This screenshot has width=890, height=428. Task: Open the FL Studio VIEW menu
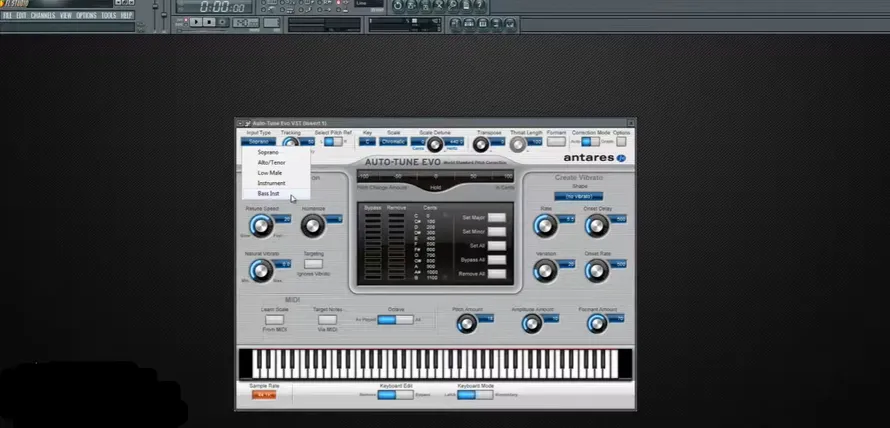(66, 15)
